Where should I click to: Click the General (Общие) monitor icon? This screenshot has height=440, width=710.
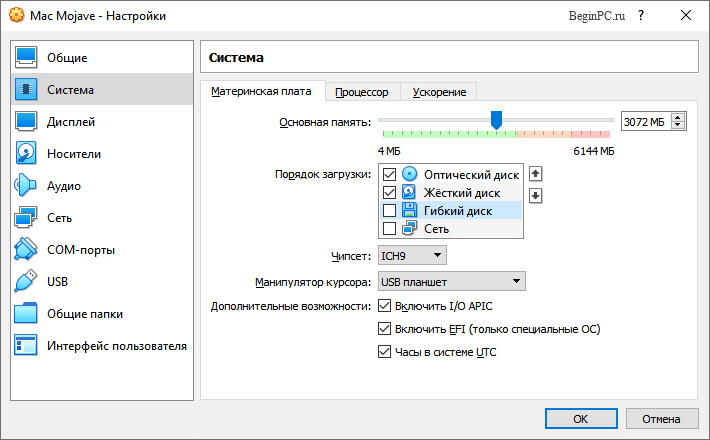[x=26, y=57]
